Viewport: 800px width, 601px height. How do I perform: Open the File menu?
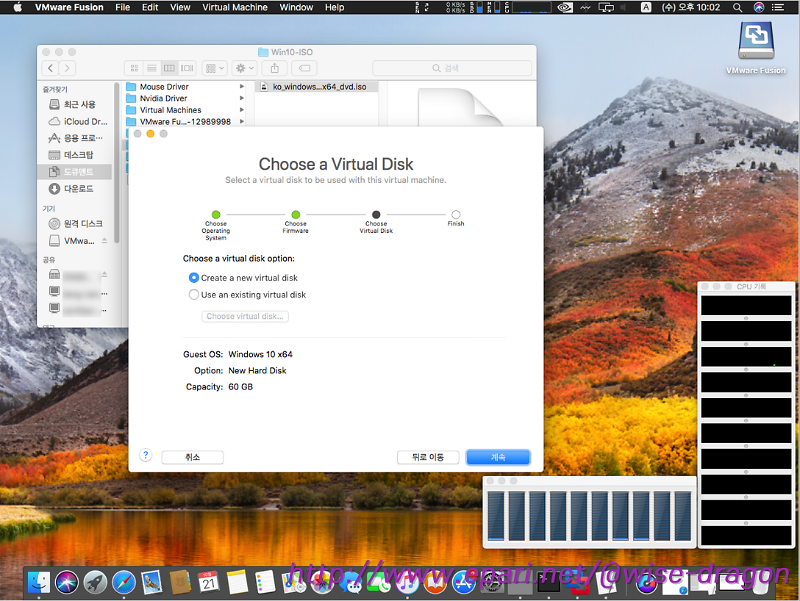coord(122,7)
